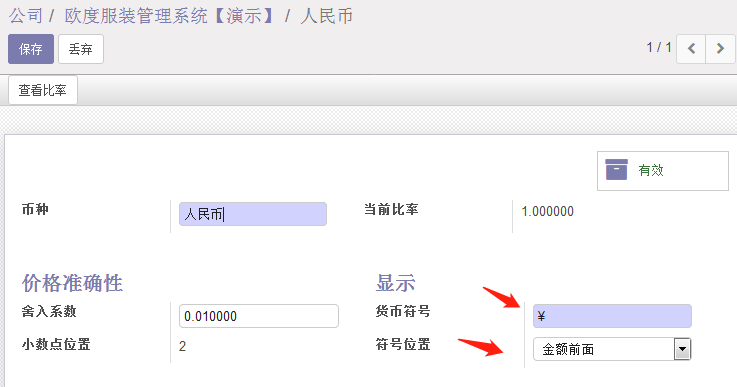The width and height of the screenshot is (737, 387).
Task: Open the 查看比率 rates button
Action: (x=43, y=90)
